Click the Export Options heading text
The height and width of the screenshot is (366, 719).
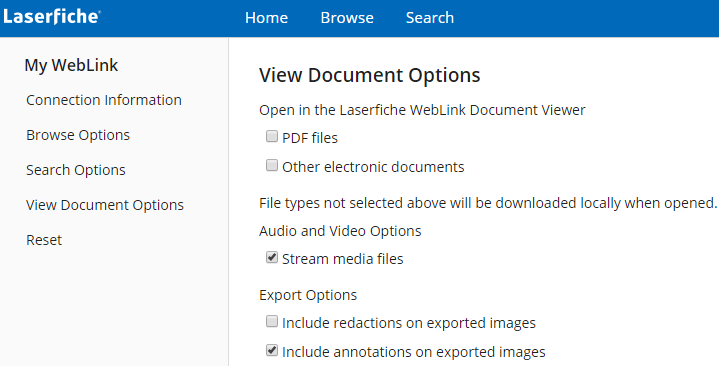point(308,295)
